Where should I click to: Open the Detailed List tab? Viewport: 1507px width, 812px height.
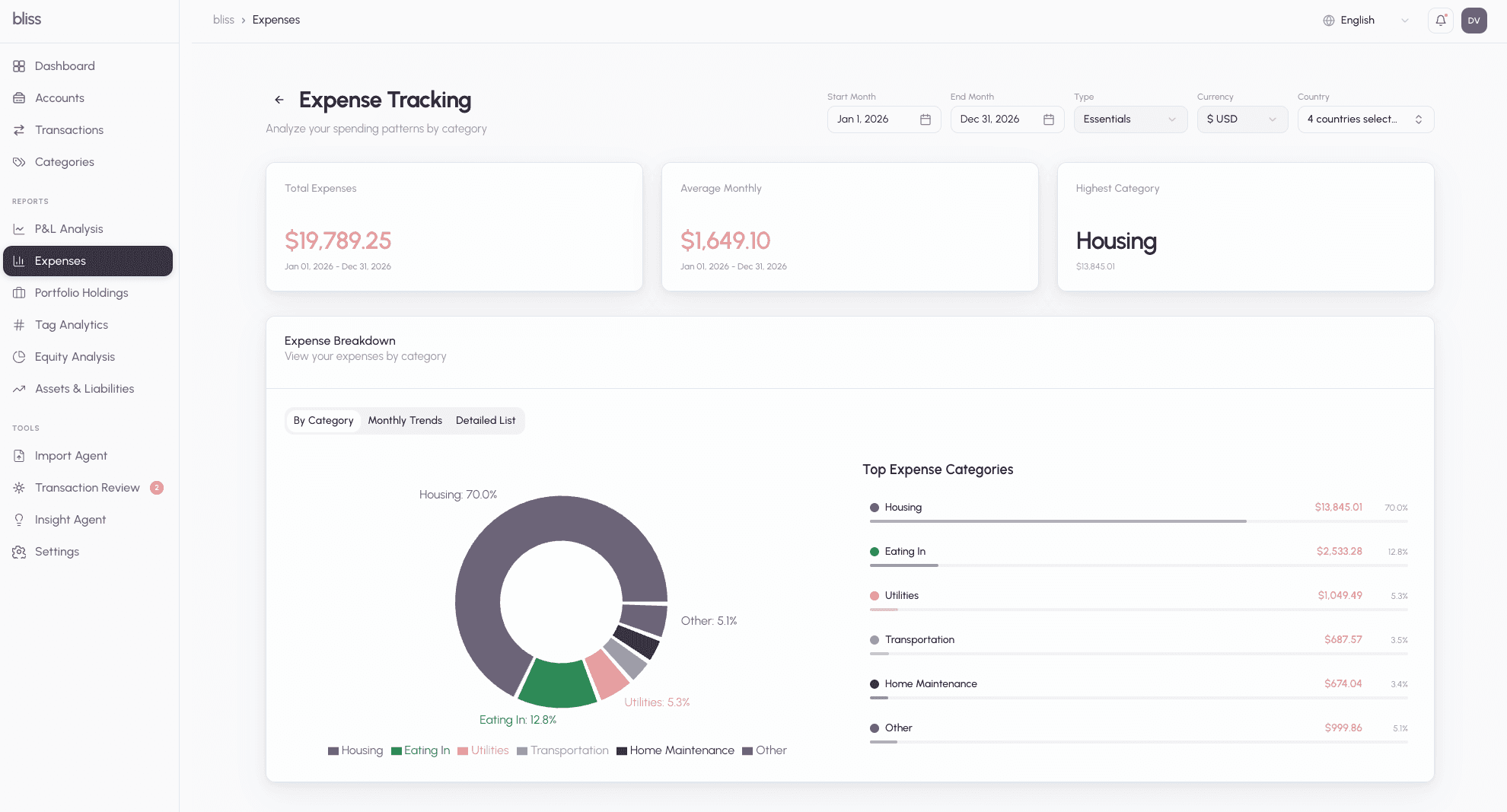point(485,420)
